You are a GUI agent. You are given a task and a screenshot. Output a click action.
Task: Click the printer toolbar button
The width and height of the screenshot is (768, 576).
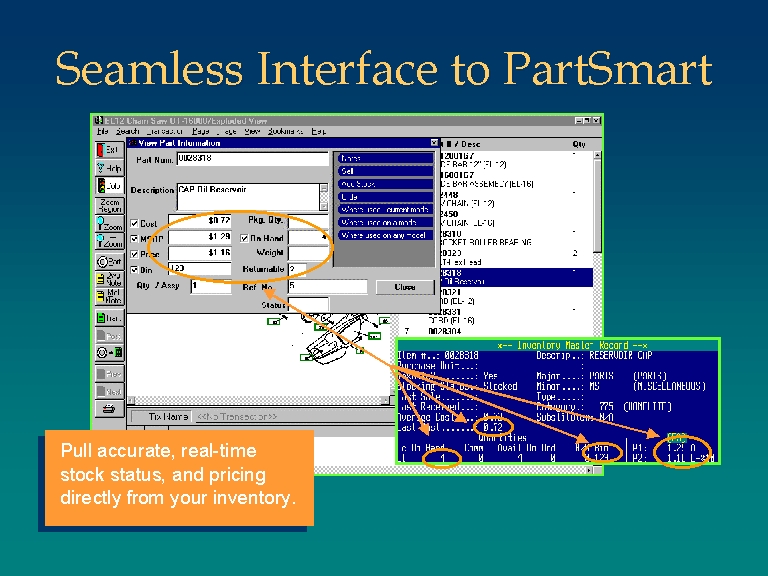click(x=109, y=409)
